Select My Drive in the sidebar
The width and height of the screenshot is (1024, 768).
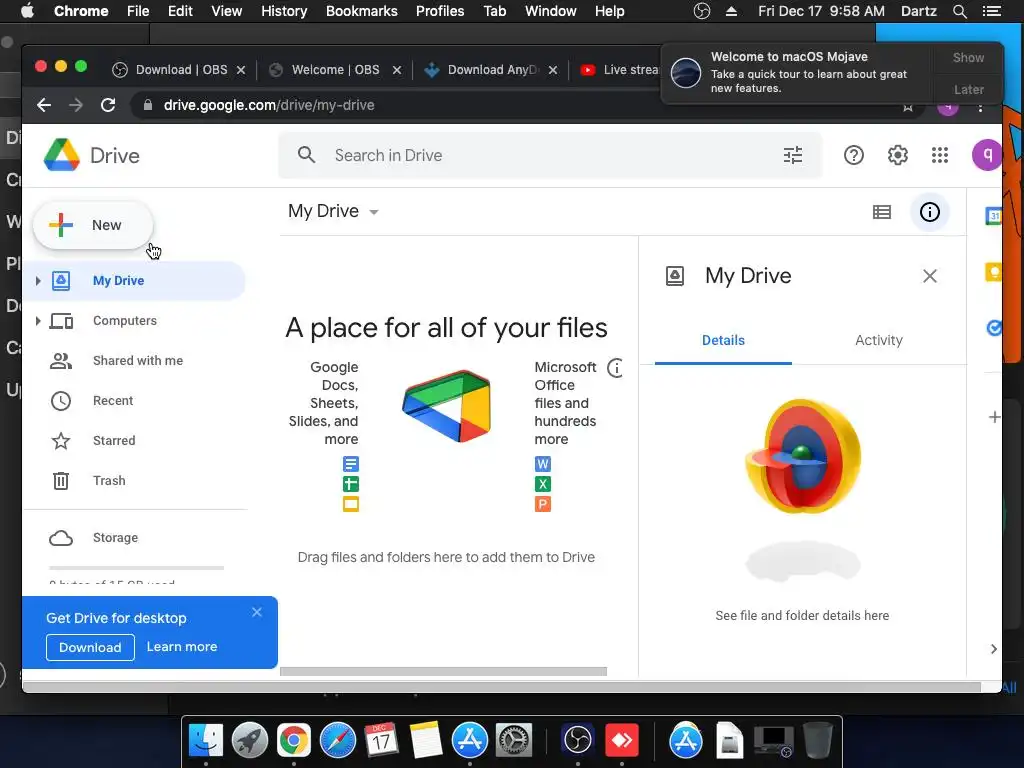(x=134, y=281)
